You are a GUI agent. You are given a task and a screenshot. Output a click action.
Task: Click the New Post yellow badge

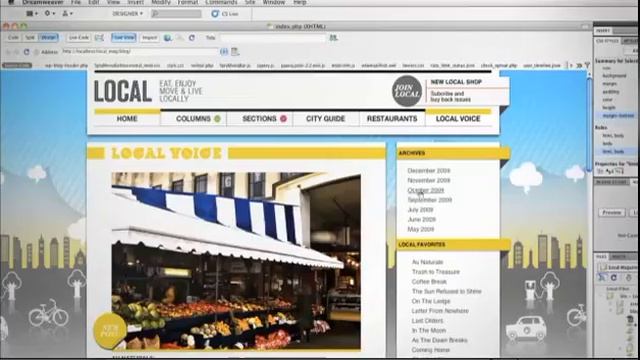coord(109,330)
